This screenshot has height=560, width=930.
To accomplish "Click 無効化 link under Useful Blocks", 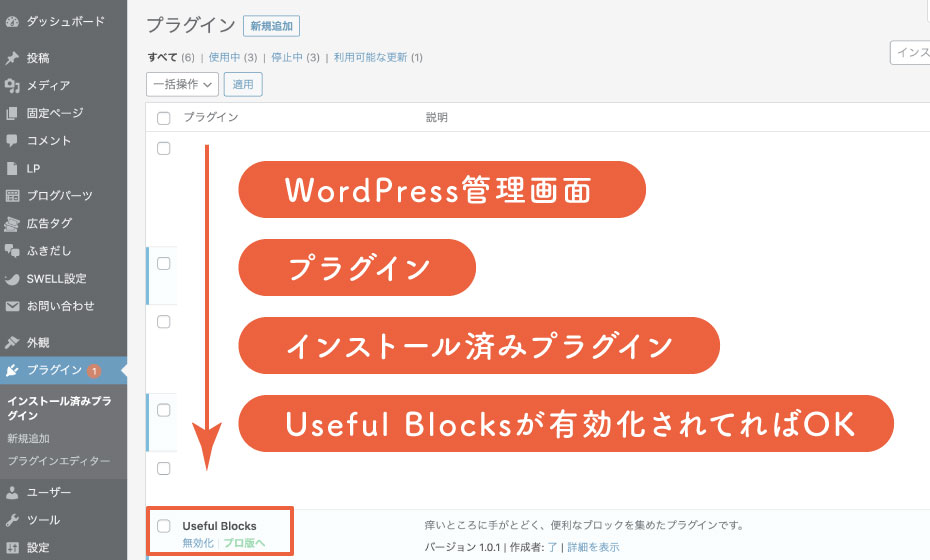I will click(198, 543).
